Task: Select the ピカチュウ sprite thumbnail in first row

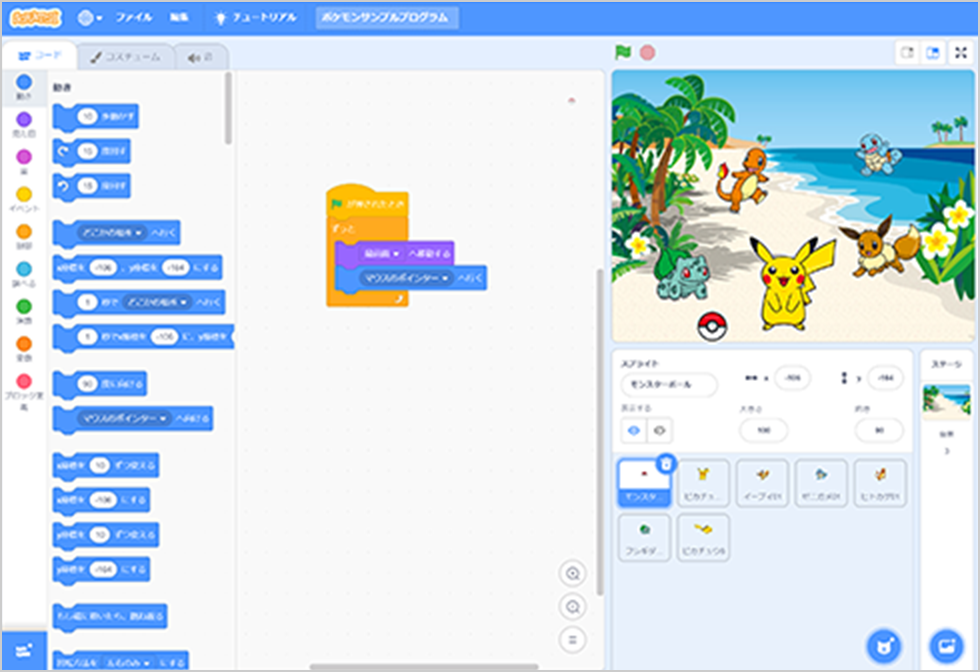Action: (x=703, y=483)
